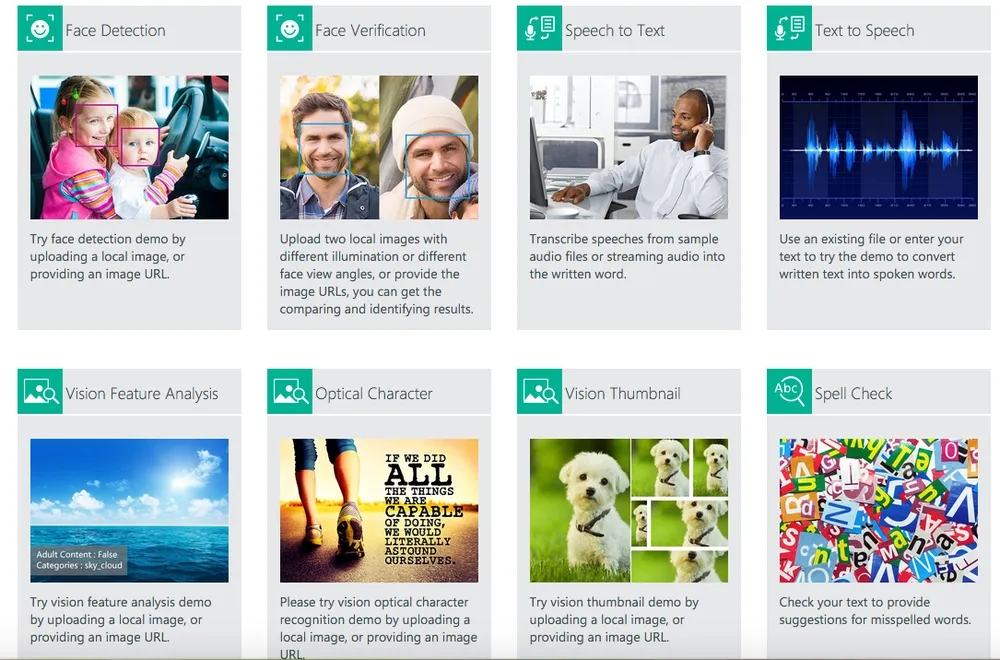1000x660 pixels.
Task: Click the Face Detection smiley icon
Action: point(40,29)
